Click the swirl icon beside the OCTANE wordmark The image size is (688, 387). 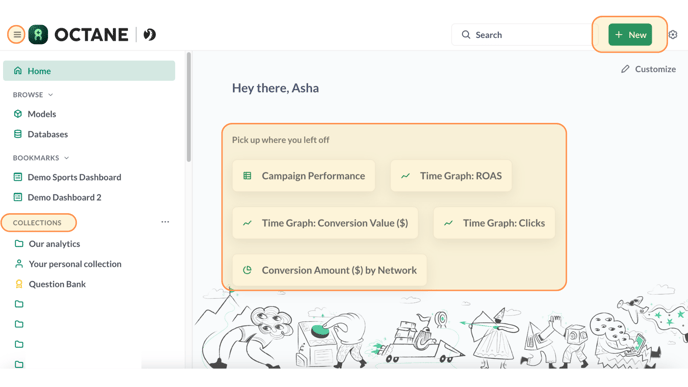click(150, 34)
